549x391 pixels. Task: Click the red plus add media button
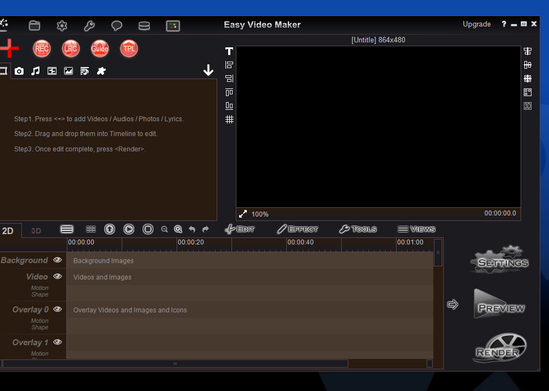click(x=9, y=48)
